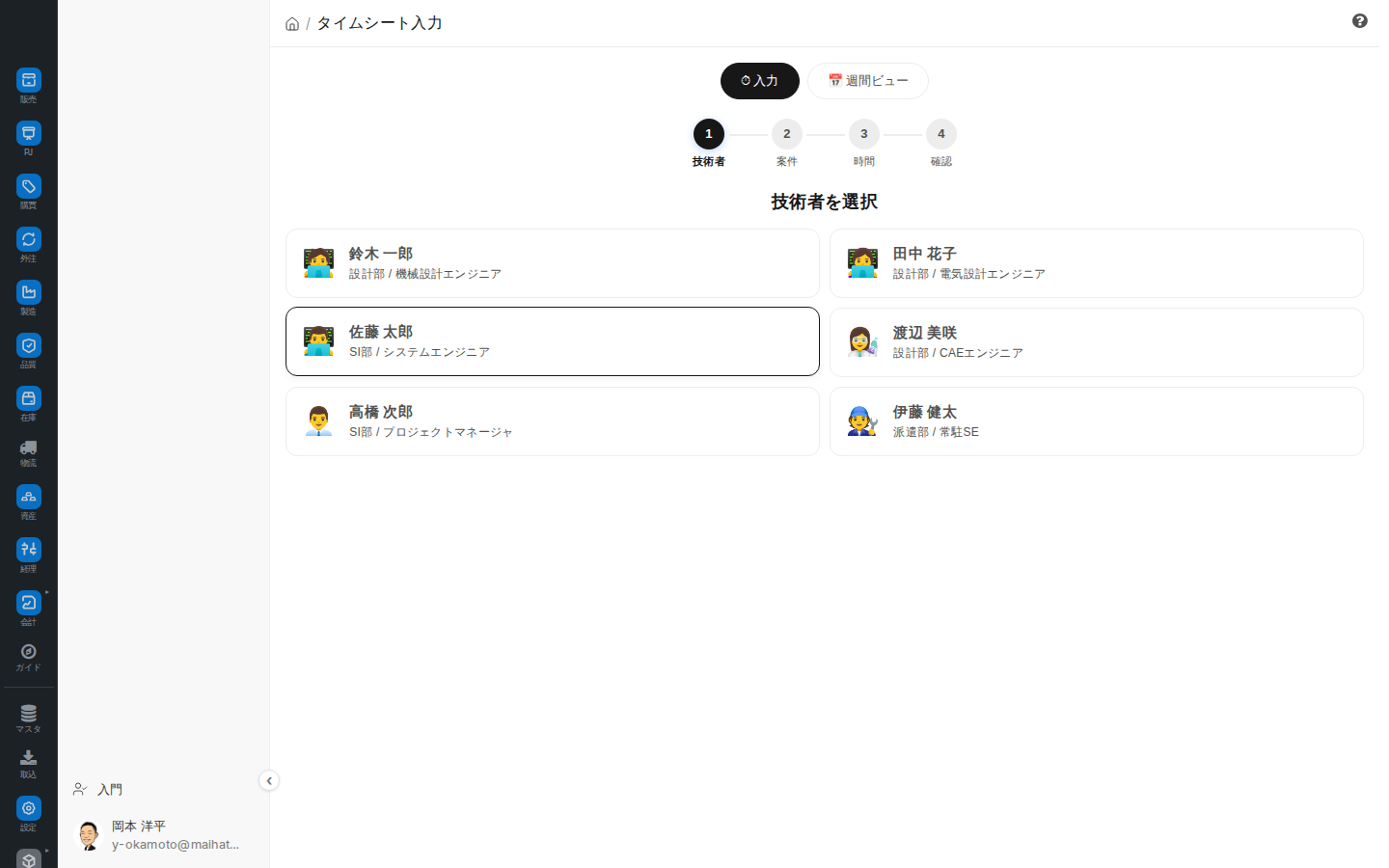Select engineer 伊藤 健太 card
Image resolution: width=1389 pixels, height=868 pixels.
[x=1097, y=421]
